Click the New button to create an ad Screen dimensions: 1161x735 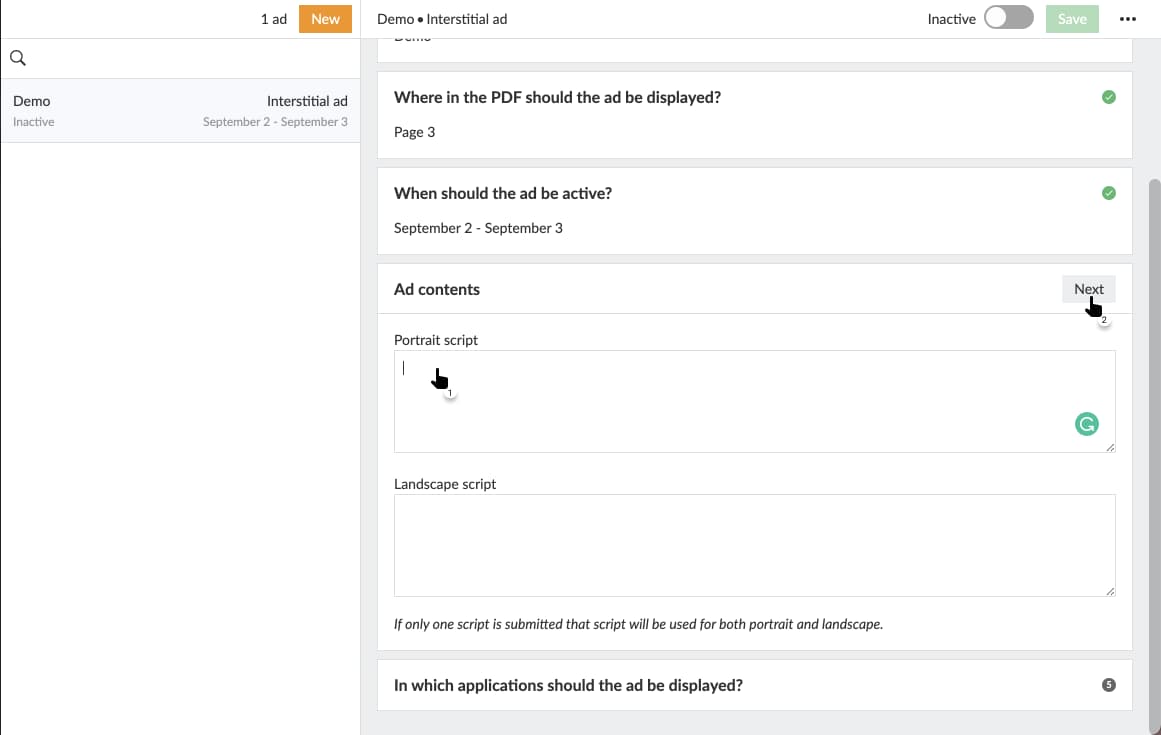(325, 18)
